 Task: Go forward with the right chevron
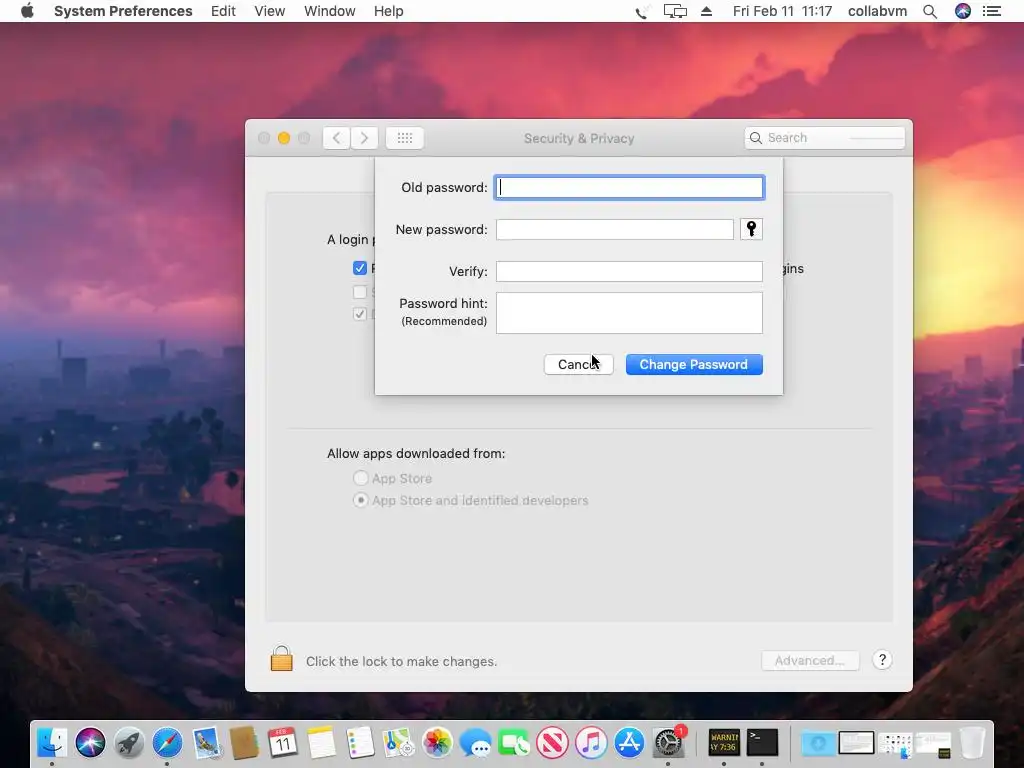click(364, 138)
